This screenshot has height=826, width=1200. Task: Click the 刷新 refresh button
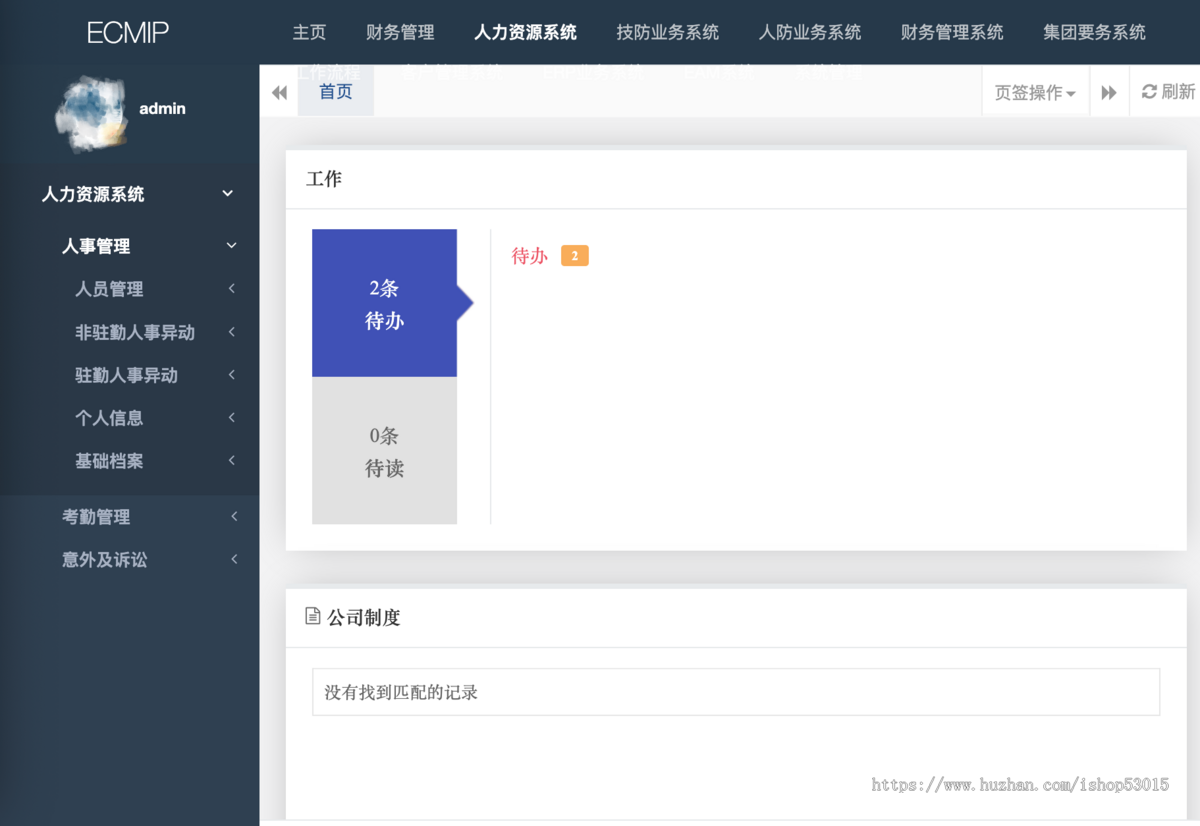[x=1168, y=92]
